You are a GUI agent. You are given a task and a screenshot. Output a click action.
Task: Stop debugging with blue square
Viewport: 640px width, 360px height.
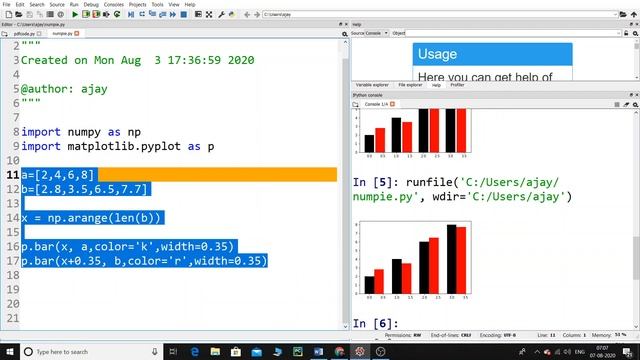(184, 15)
